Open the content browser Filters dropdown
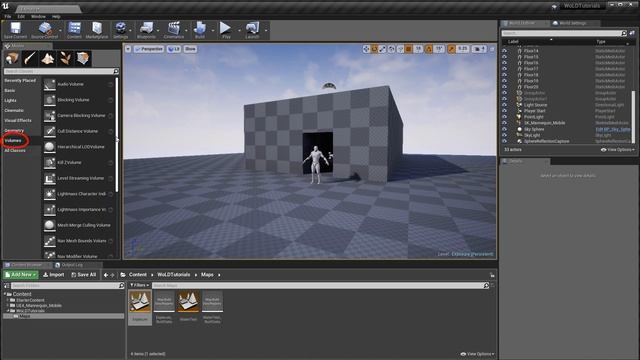 click(x=140, y=285)
